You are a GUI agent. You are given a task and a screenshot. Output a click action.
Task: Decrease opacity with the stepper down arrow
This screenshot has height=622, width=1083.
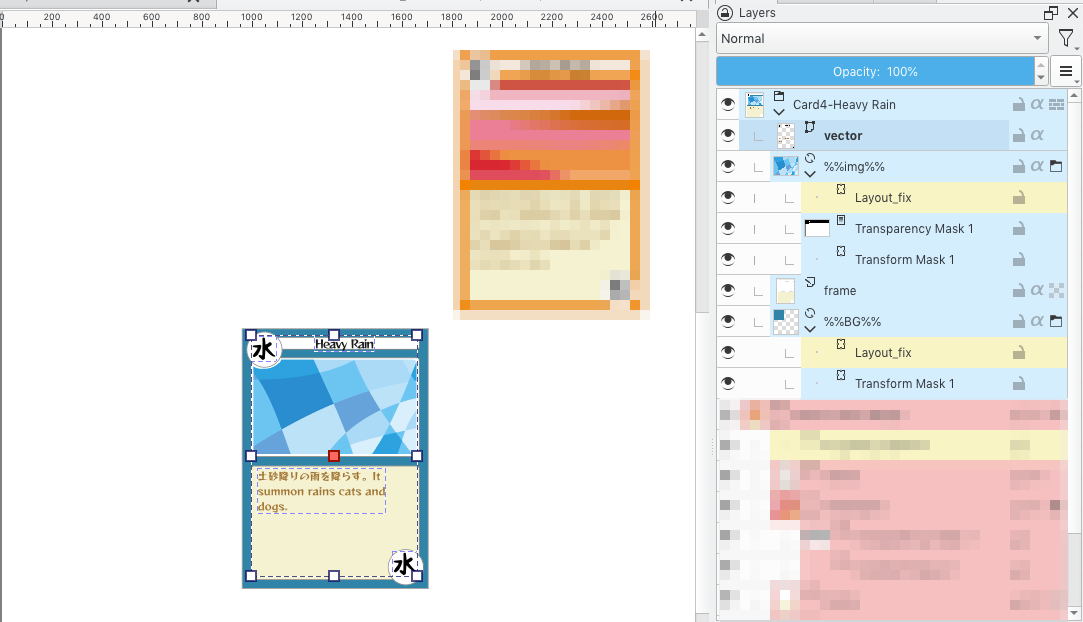pyautogui.click(x=1041, y=79)
